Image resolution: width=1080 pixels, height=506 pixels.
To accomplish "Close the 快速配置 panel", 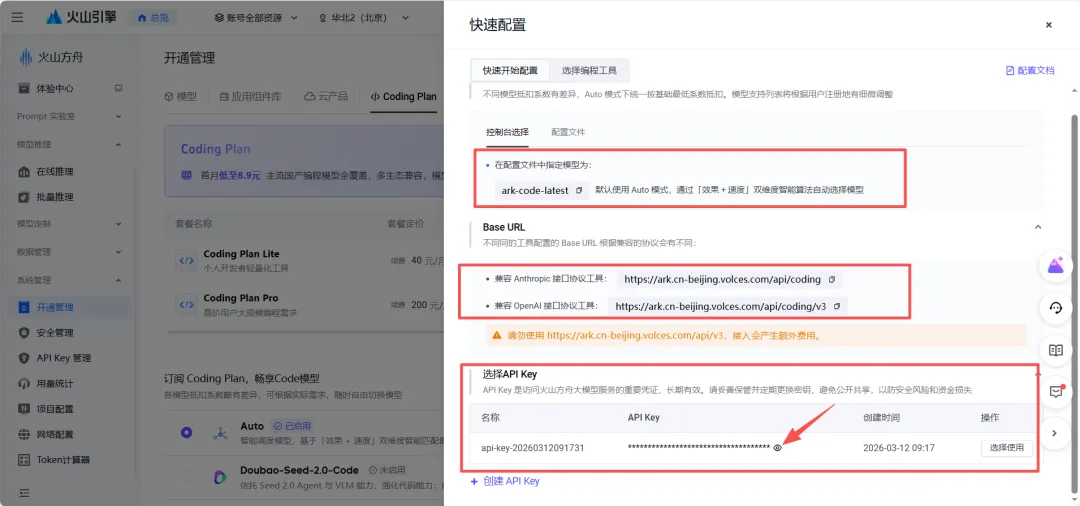I will click(1048, 25).
